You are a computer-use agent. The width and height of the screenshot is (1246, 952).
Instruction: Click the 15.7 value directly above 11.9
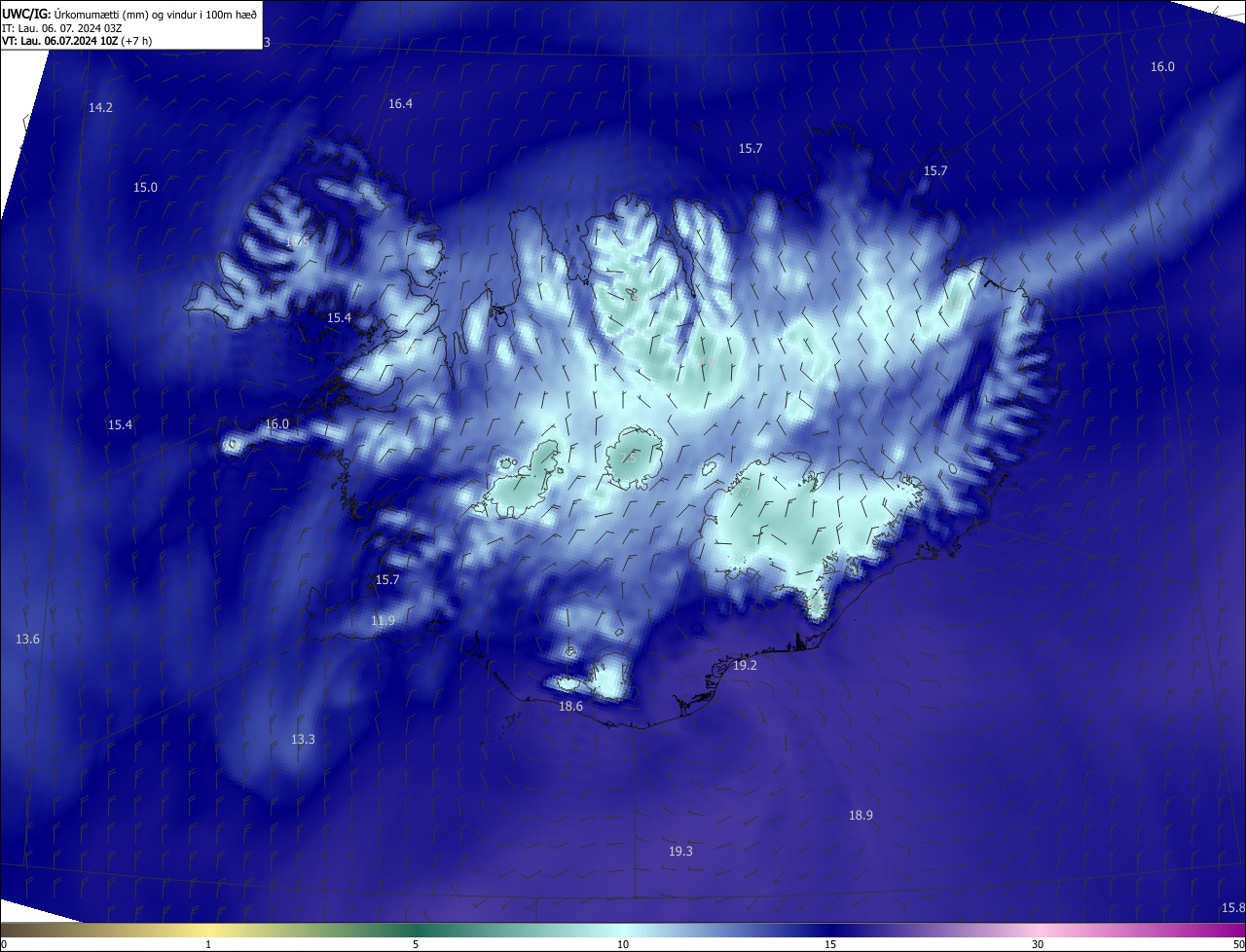(387, 580)
